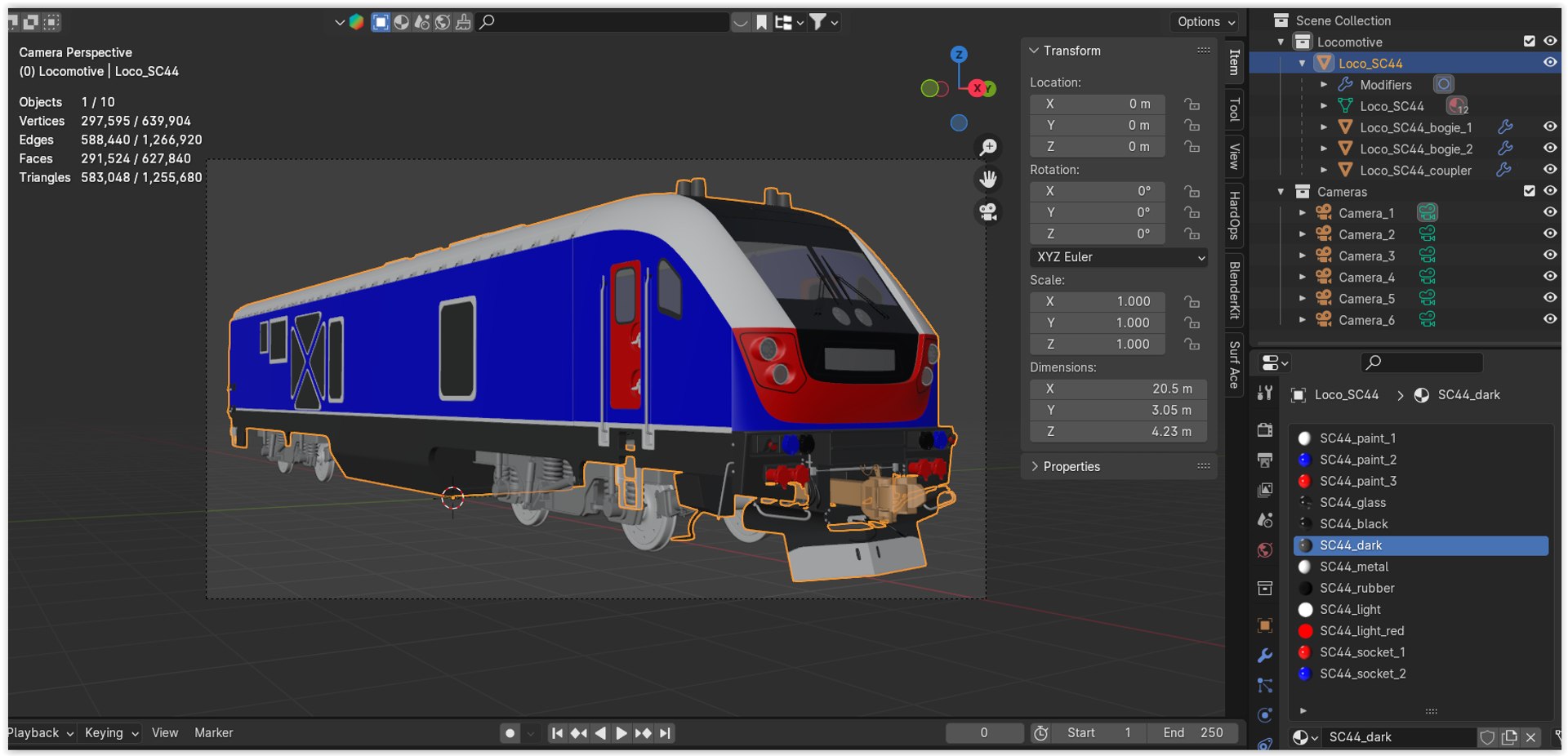1568x756 pixels.
Task: Click the Dimensions X value field
Action: pyautogui.click(x=1119, y=389)
